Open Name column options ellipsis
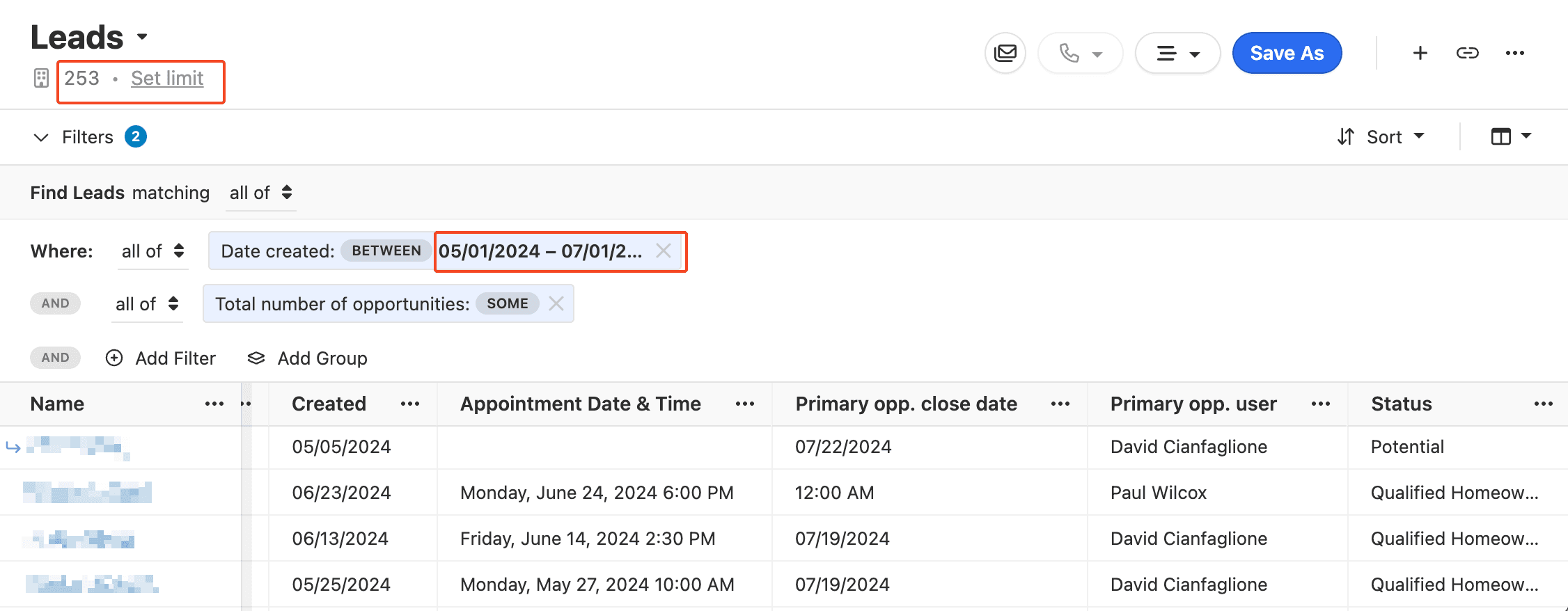This screenshot has width=1568, height=611. click(214, 404)
